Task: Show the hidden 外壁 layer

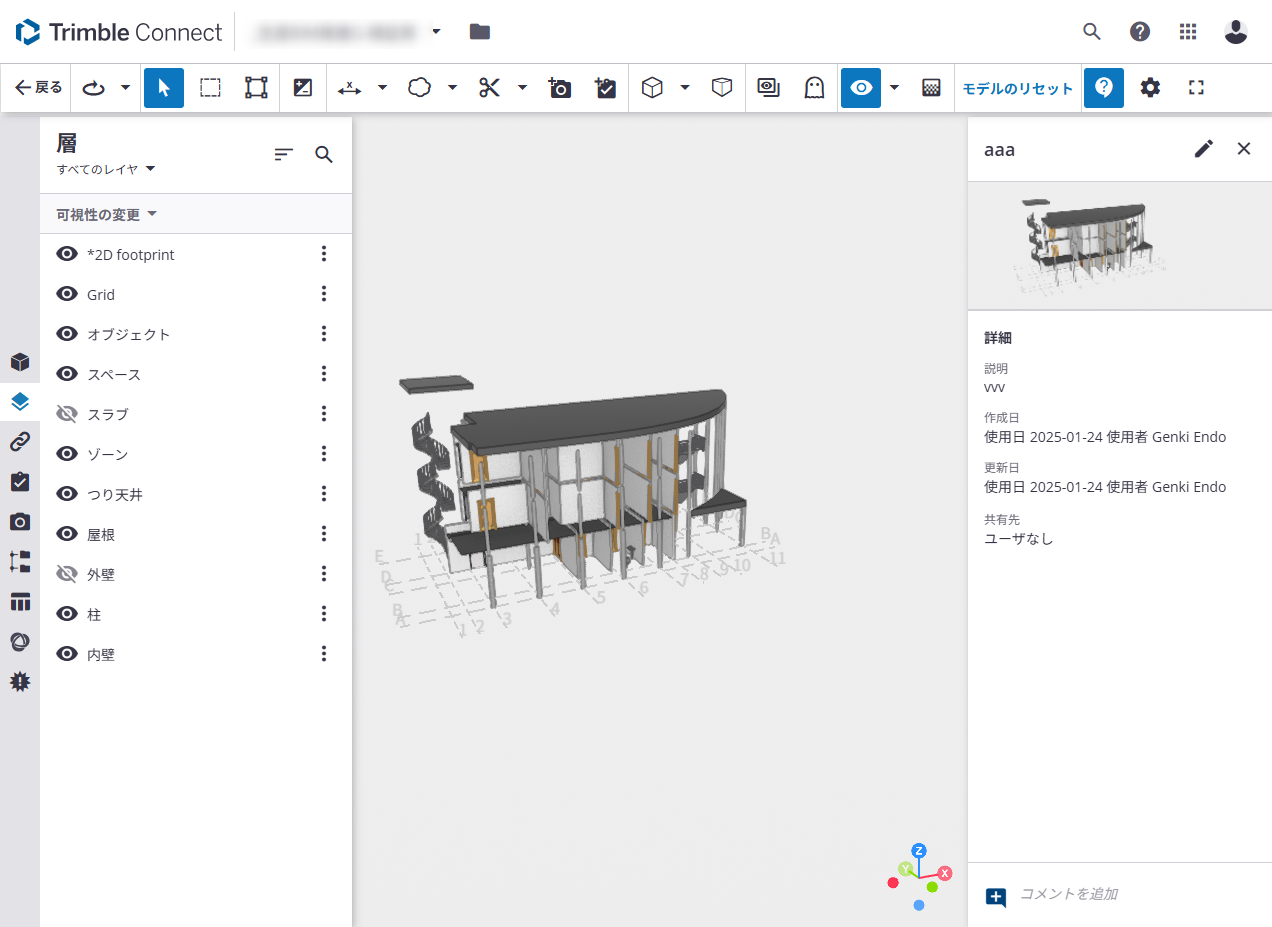Action: 67,574
